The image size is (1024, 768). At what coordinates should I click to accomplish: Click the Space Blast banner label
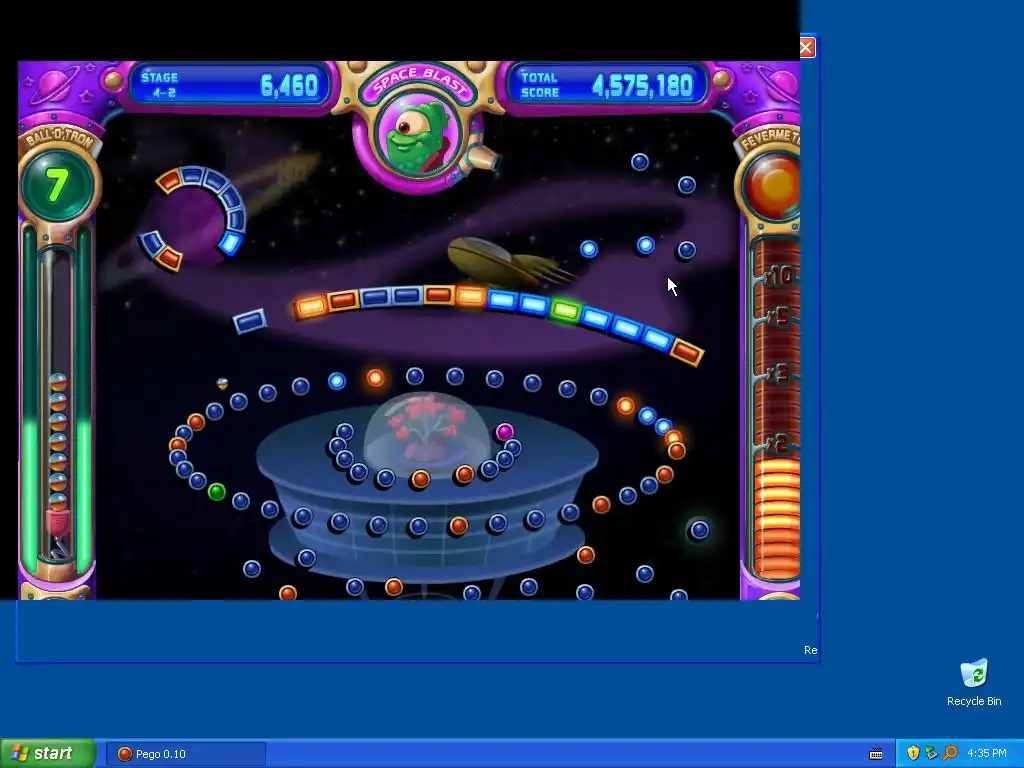(x=421, y=84)
